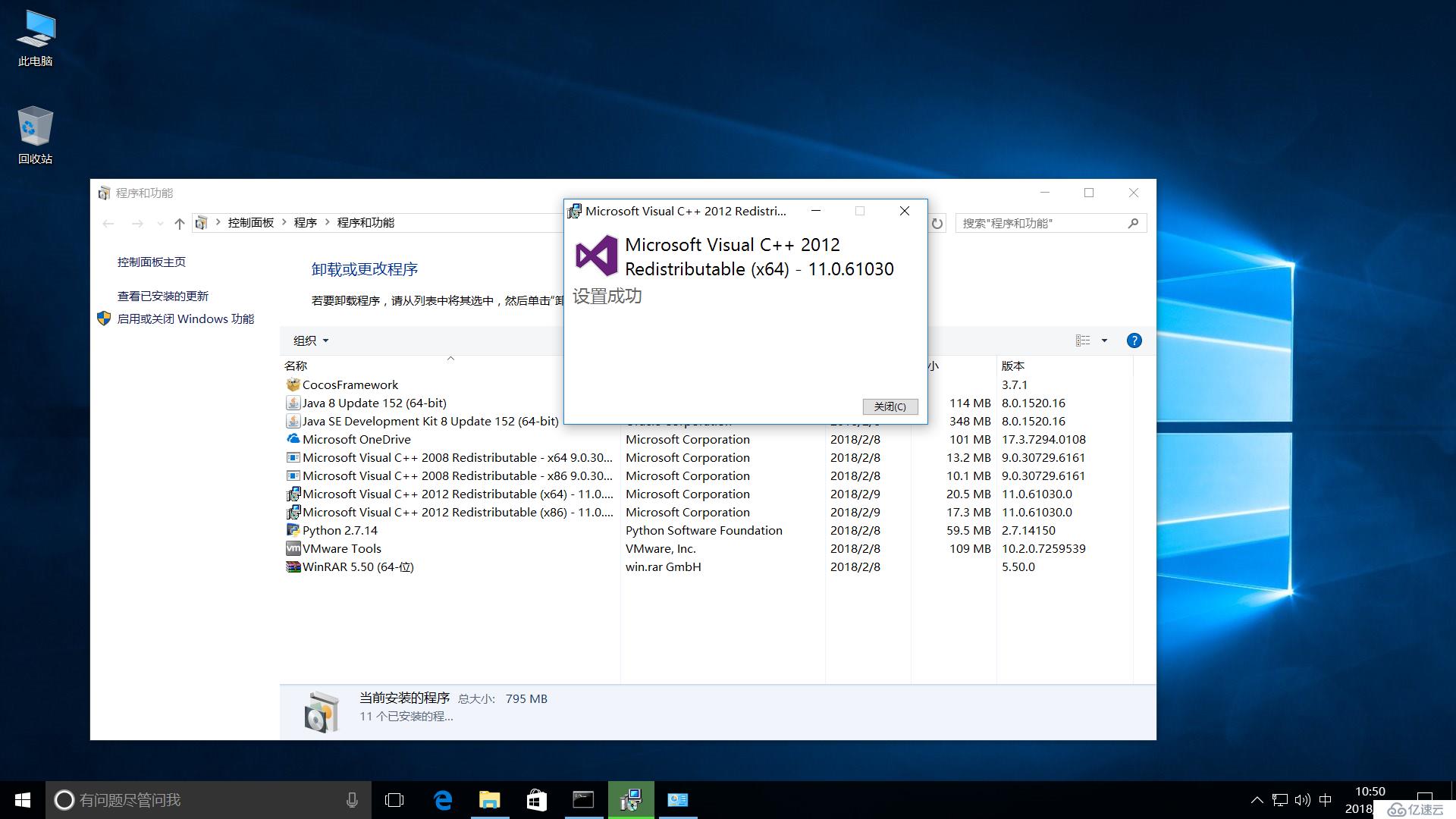The height and width of the screenshot is (819, 1456).
Task: Refresh the Programs and Features list
Action: click(937, 223)
